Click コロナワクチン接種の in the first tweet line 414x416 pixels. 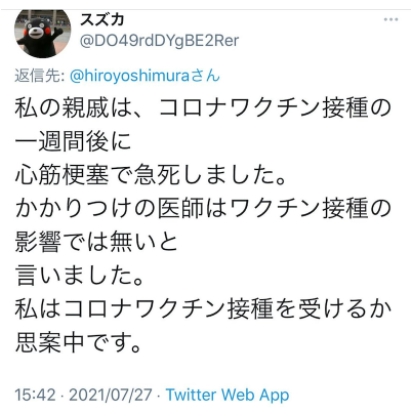[275, 108]
